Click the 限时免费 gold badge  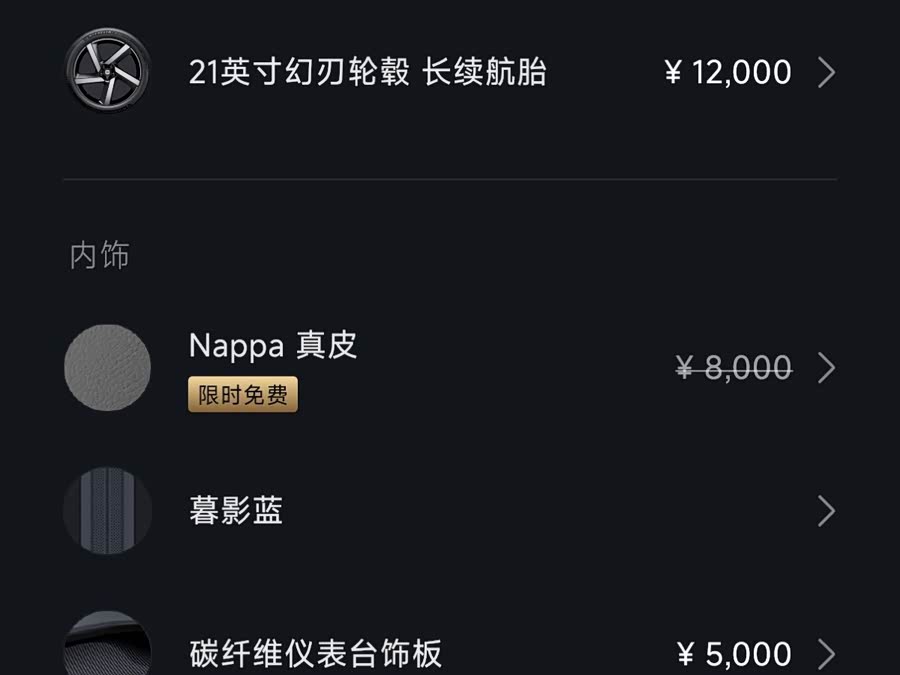pyautogui.click(x=243, y=395)
